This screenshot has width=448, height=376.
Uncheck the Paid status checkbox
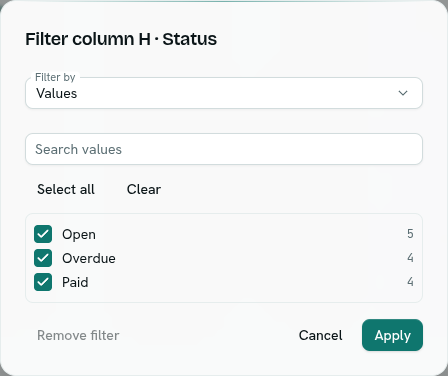(43, 282)
